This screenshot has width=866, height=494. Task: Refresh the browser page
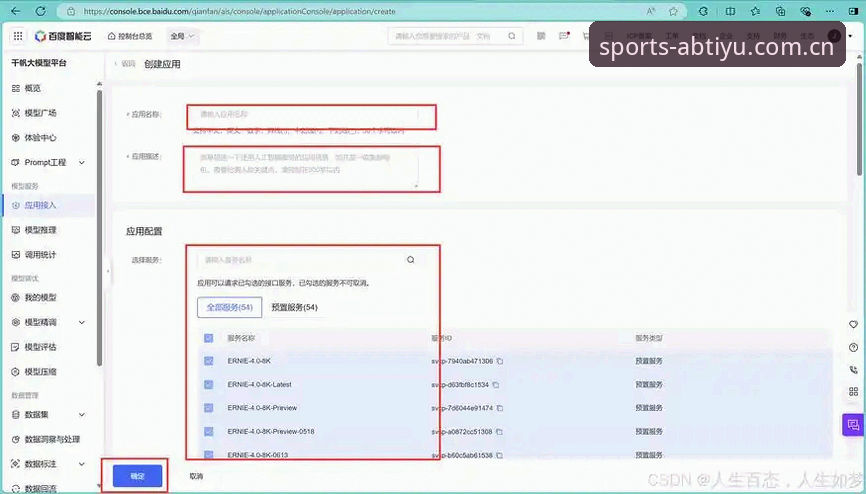pos(40,11)
